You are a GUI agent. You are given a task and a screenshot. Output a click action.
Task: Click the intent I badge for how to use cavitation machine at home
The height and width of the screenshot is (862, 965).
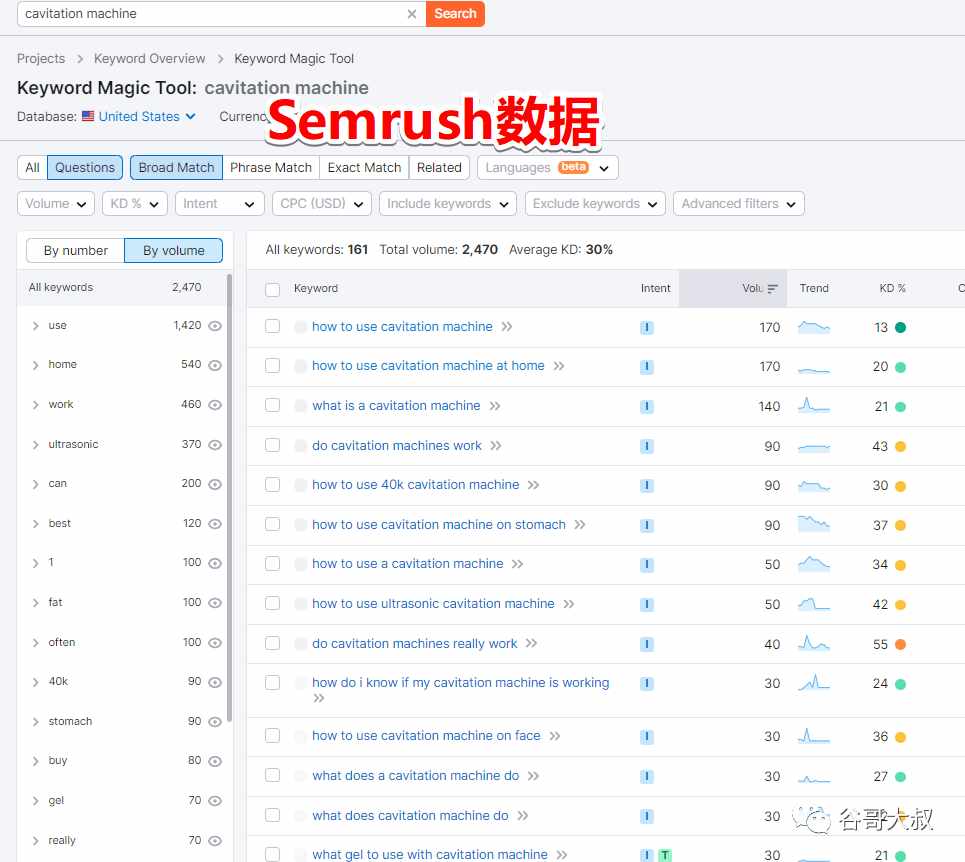[x=646, y=367]
